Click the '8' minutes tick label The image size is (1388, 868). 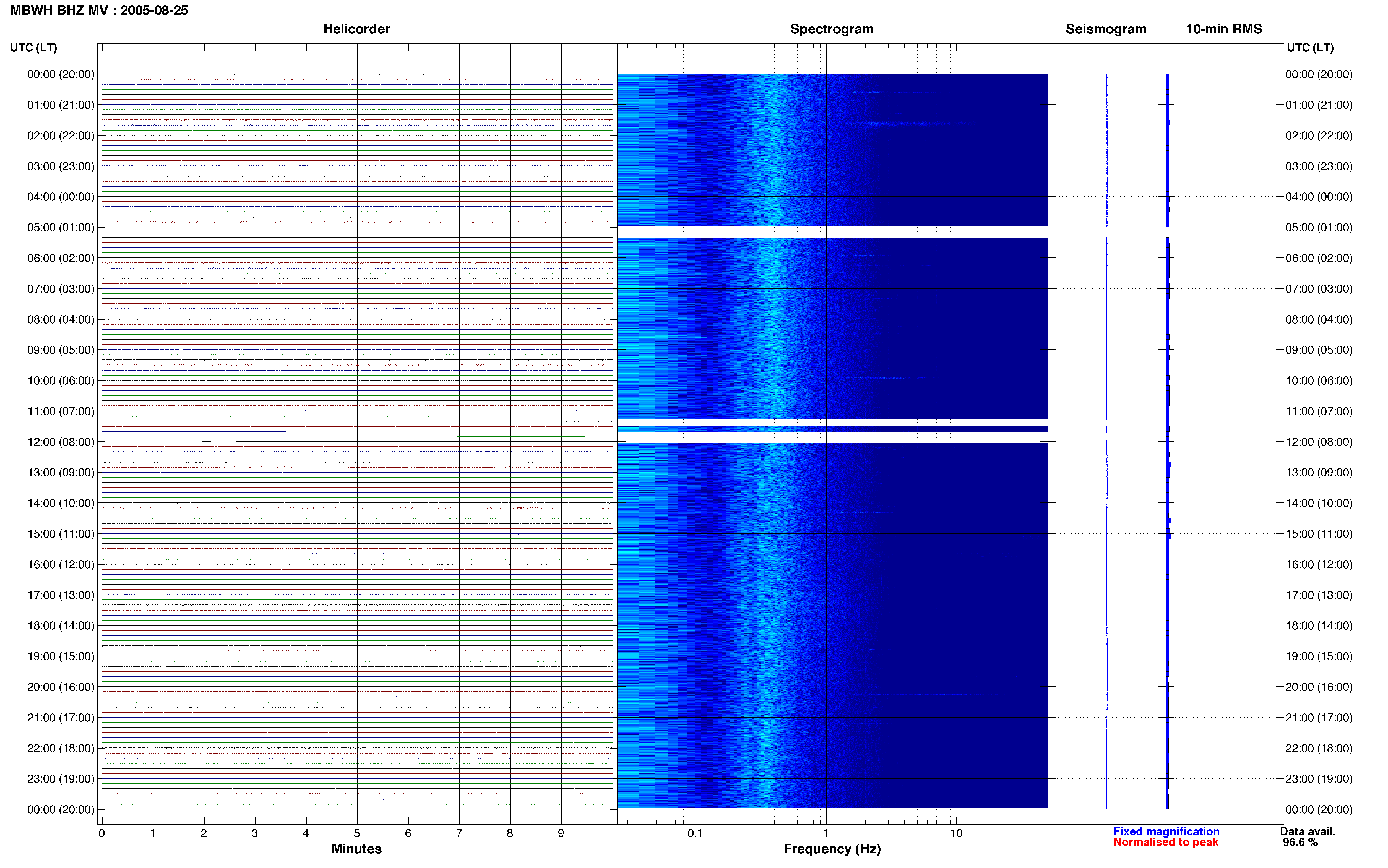click(x=510, y=833)
